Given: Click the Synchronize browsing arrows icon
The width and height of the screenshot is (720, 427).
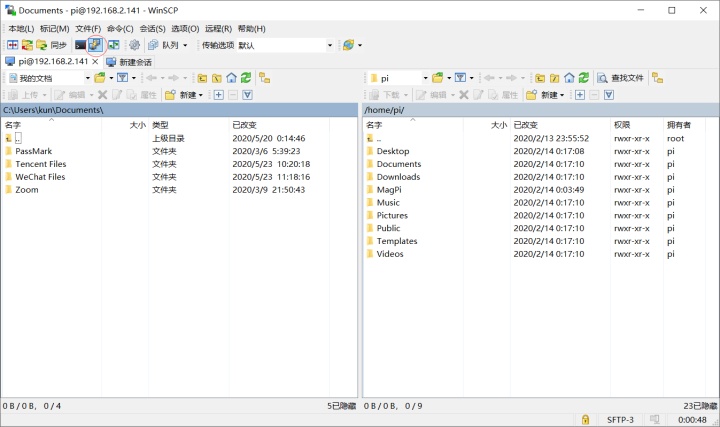Looking at the screenshot, I should (27, 45).
